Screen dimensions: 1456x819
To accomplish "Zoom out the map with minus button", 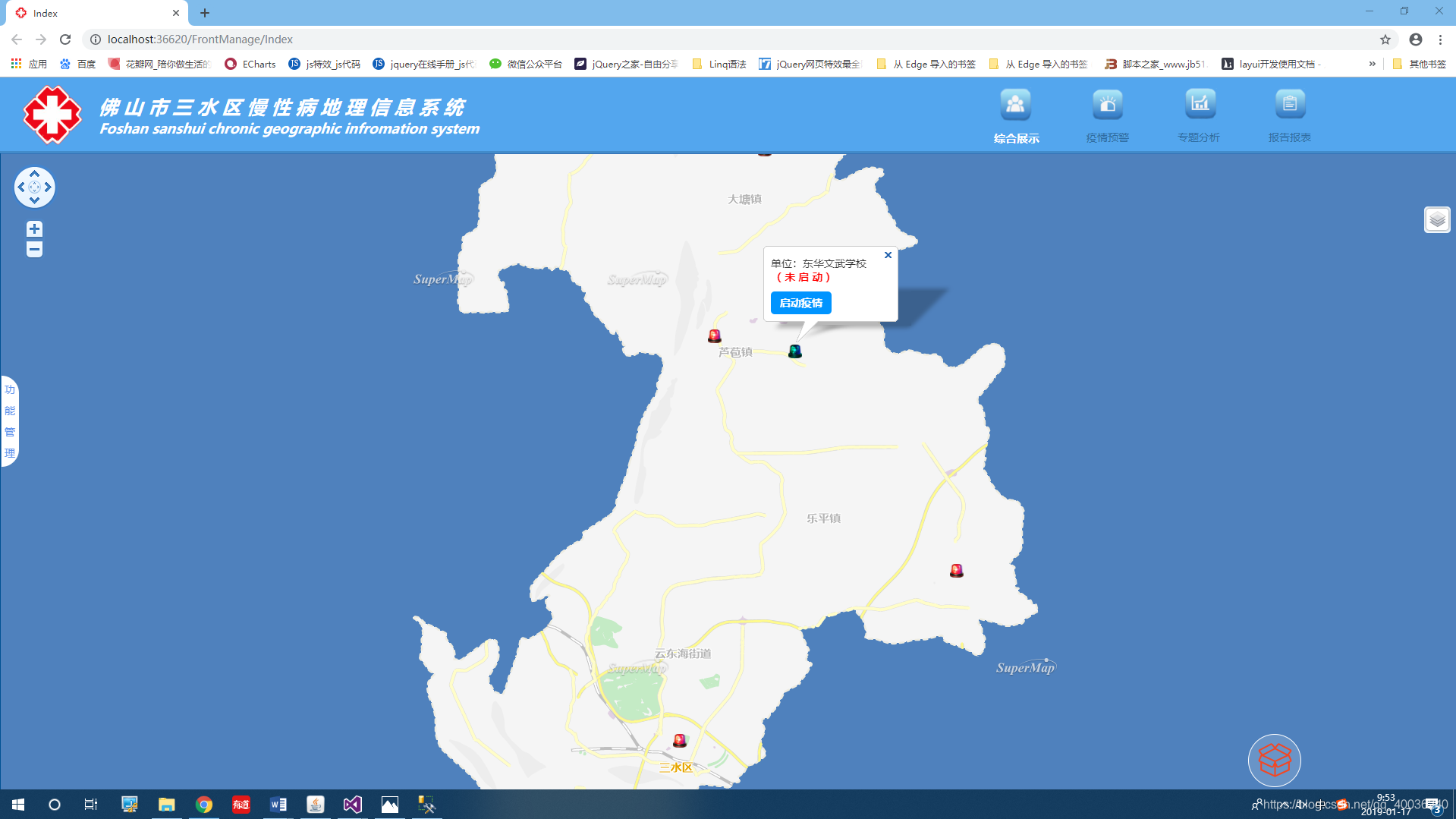I will point(34,249).
